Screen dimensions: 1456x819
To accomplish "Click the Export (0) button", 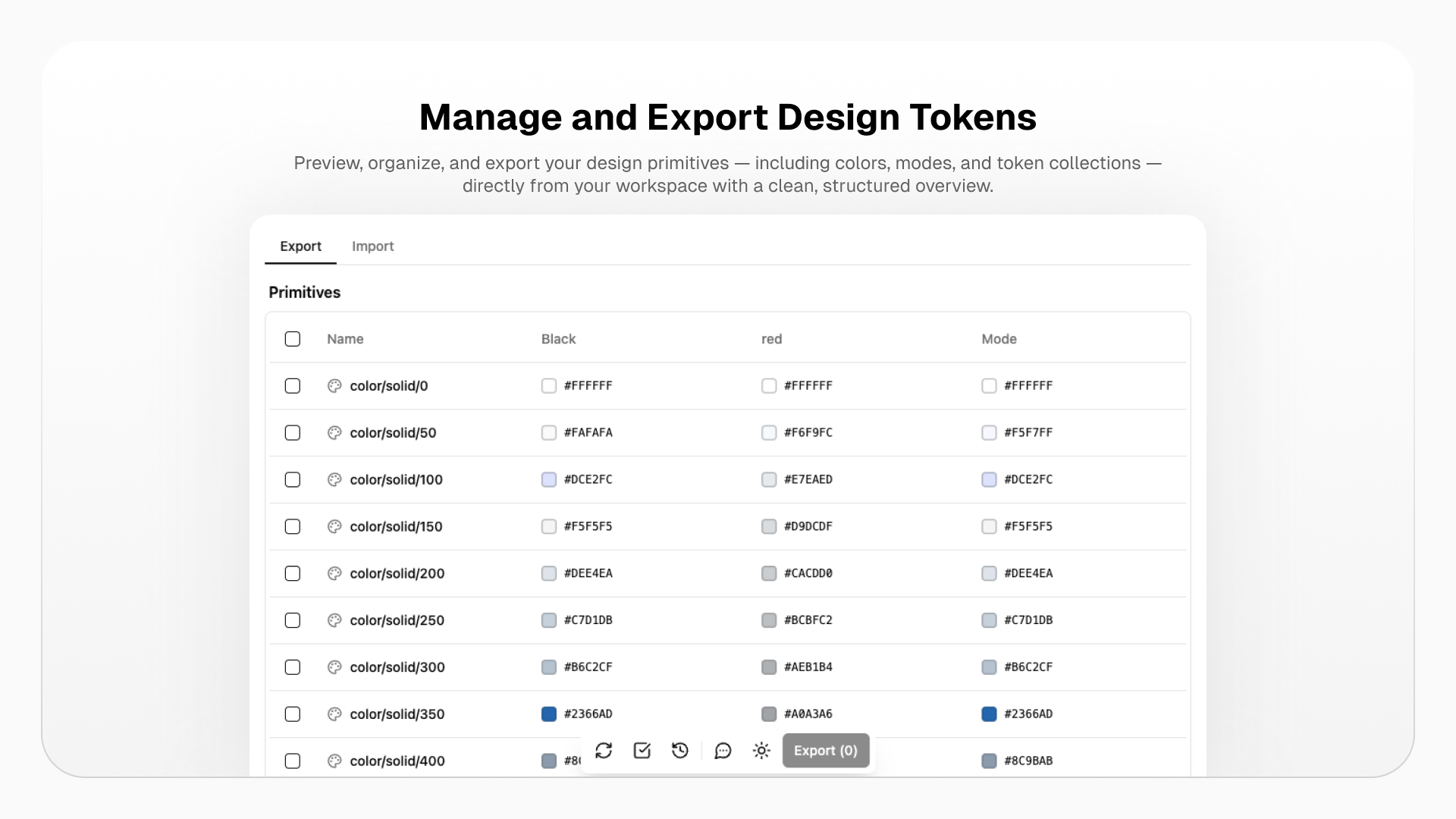I will [826, 751].
